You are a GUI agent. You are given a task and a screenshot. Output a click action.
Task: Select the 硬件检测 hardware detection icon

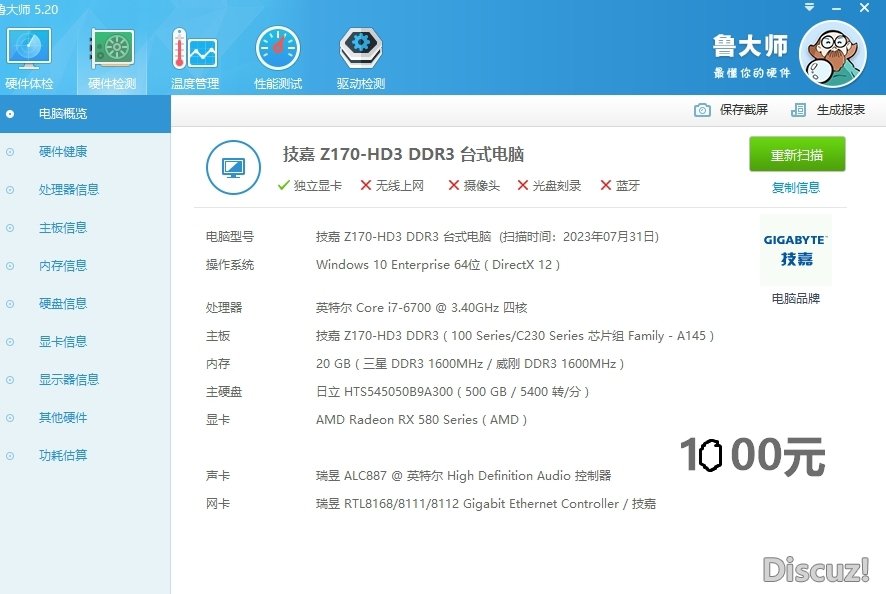click(112, 59)
